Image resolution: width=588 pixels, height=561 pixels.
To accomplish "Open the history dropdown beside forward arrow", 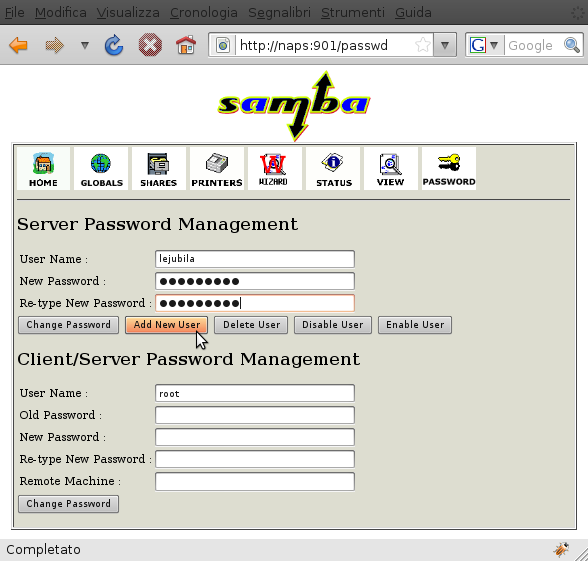I will [85, 46].
